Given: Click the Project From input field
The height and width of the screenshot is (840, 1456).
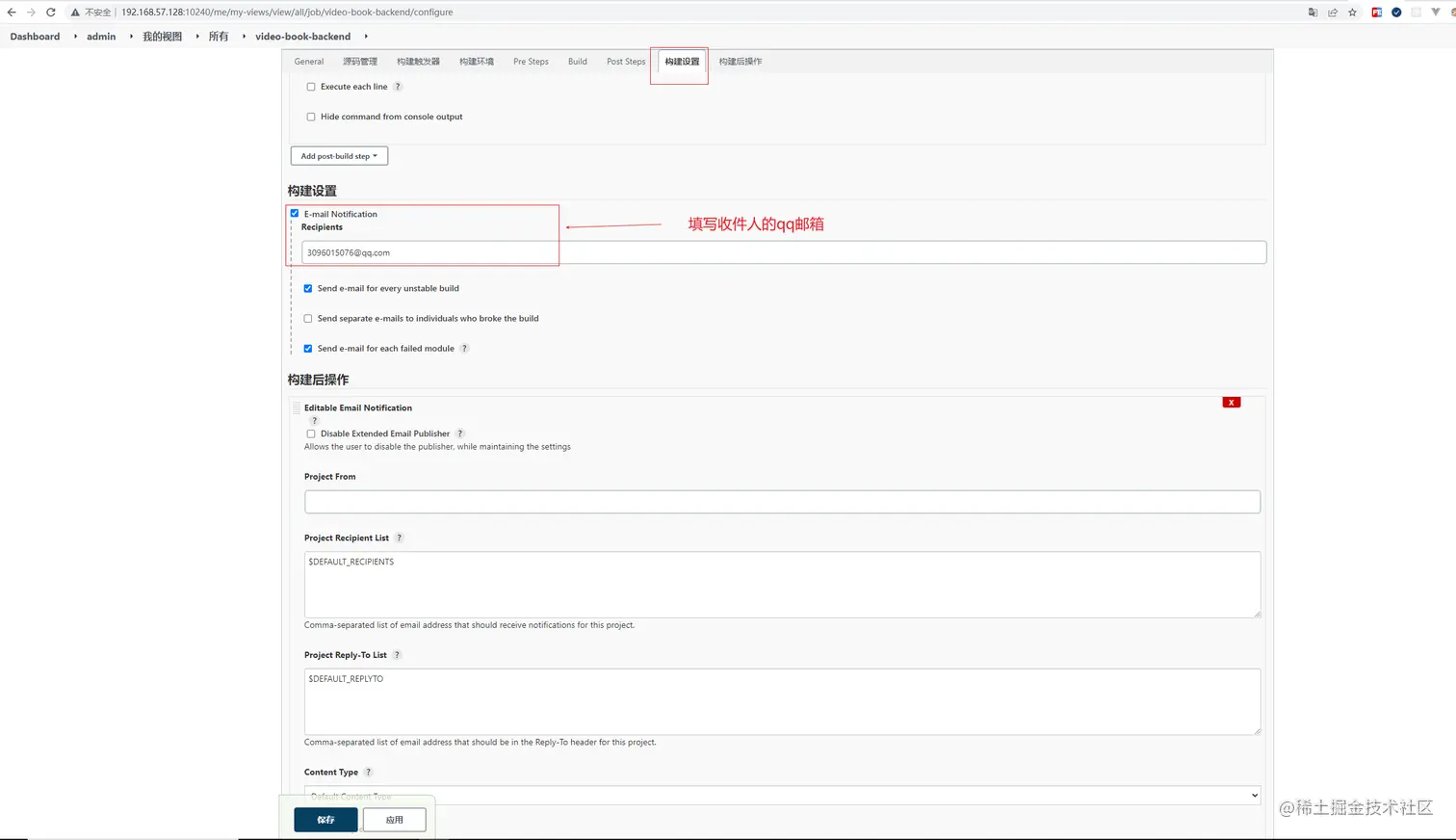Looking at the screenshot, I should [x=782, y=502].
